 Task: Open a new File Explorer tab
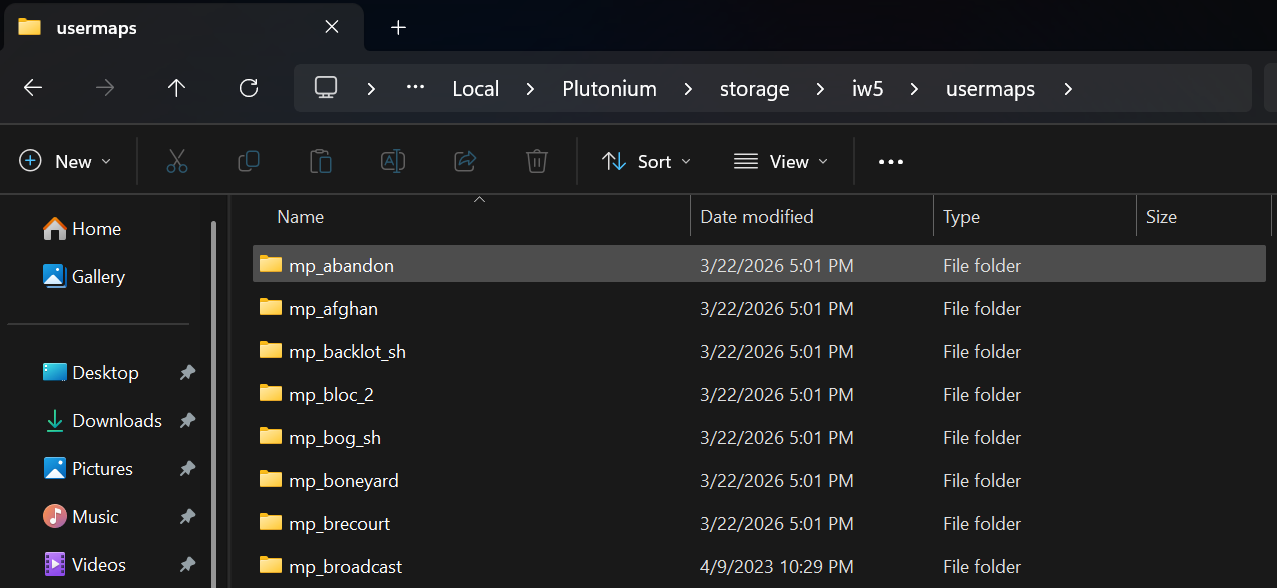pyautogui.click(x=398, y=28)
